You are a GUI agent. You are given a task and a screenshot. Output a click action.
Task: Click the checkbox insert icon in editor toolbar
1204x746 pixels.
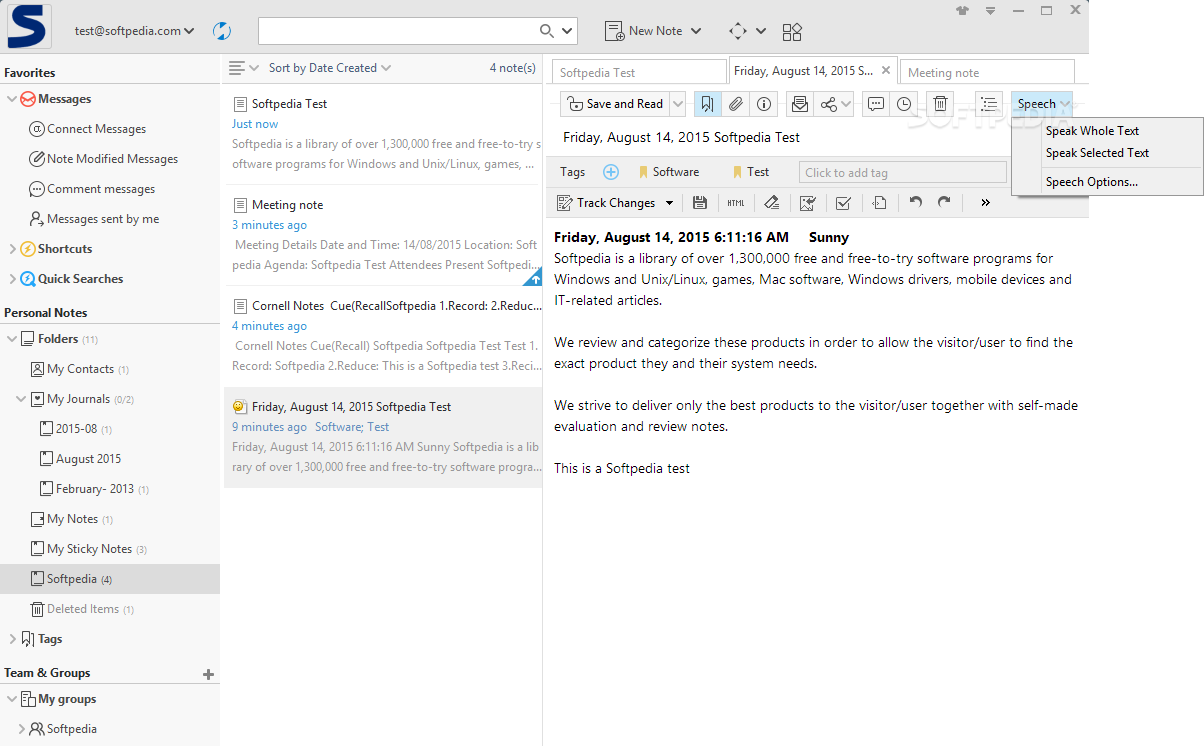[843, 203]
